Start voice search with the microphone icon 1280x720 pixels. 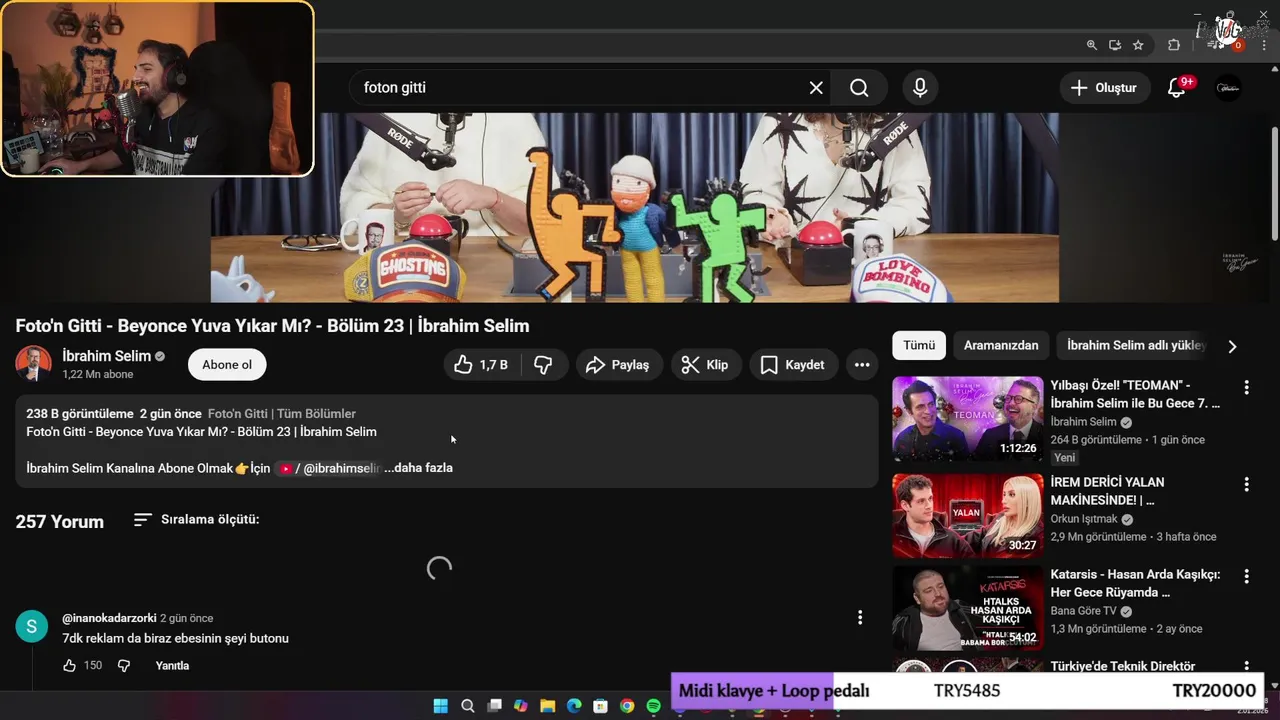(920, 88)
